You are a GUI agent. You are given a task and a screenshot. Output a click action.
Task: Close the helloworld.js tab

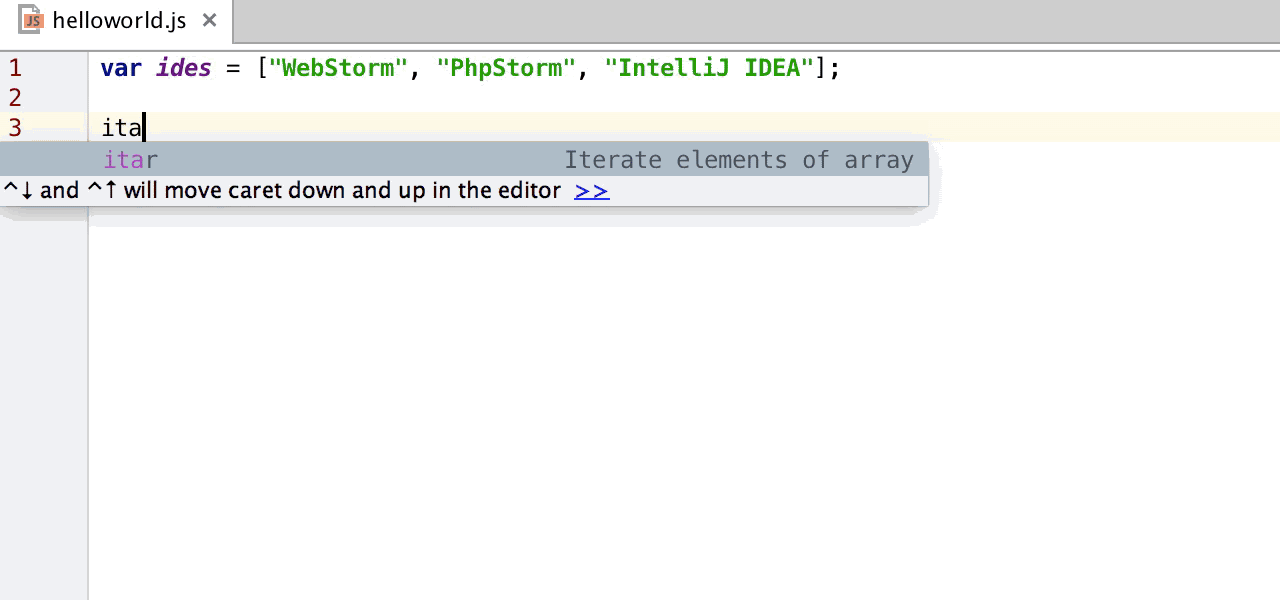[208, 20]
